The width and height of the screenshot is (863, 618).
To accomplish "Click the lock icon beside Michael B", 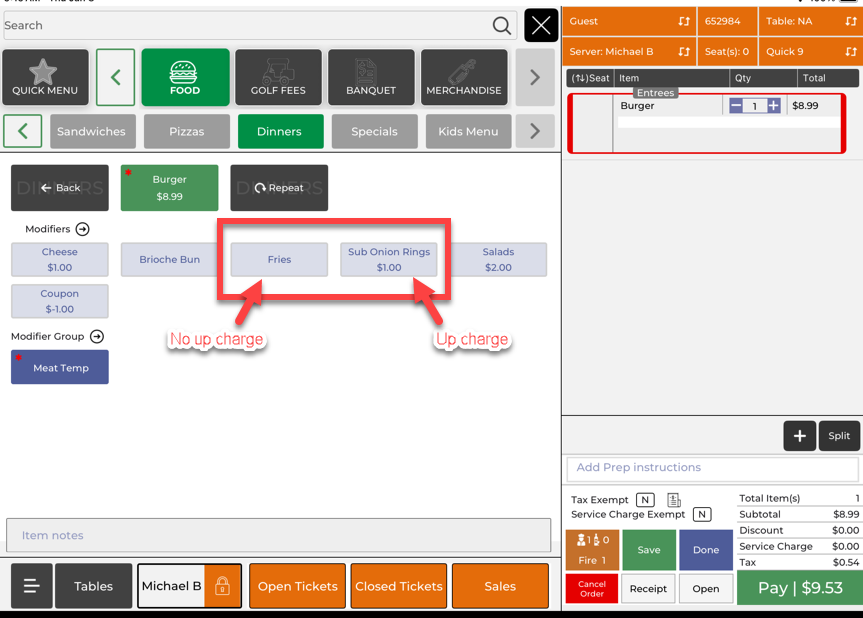I will 222,586.
